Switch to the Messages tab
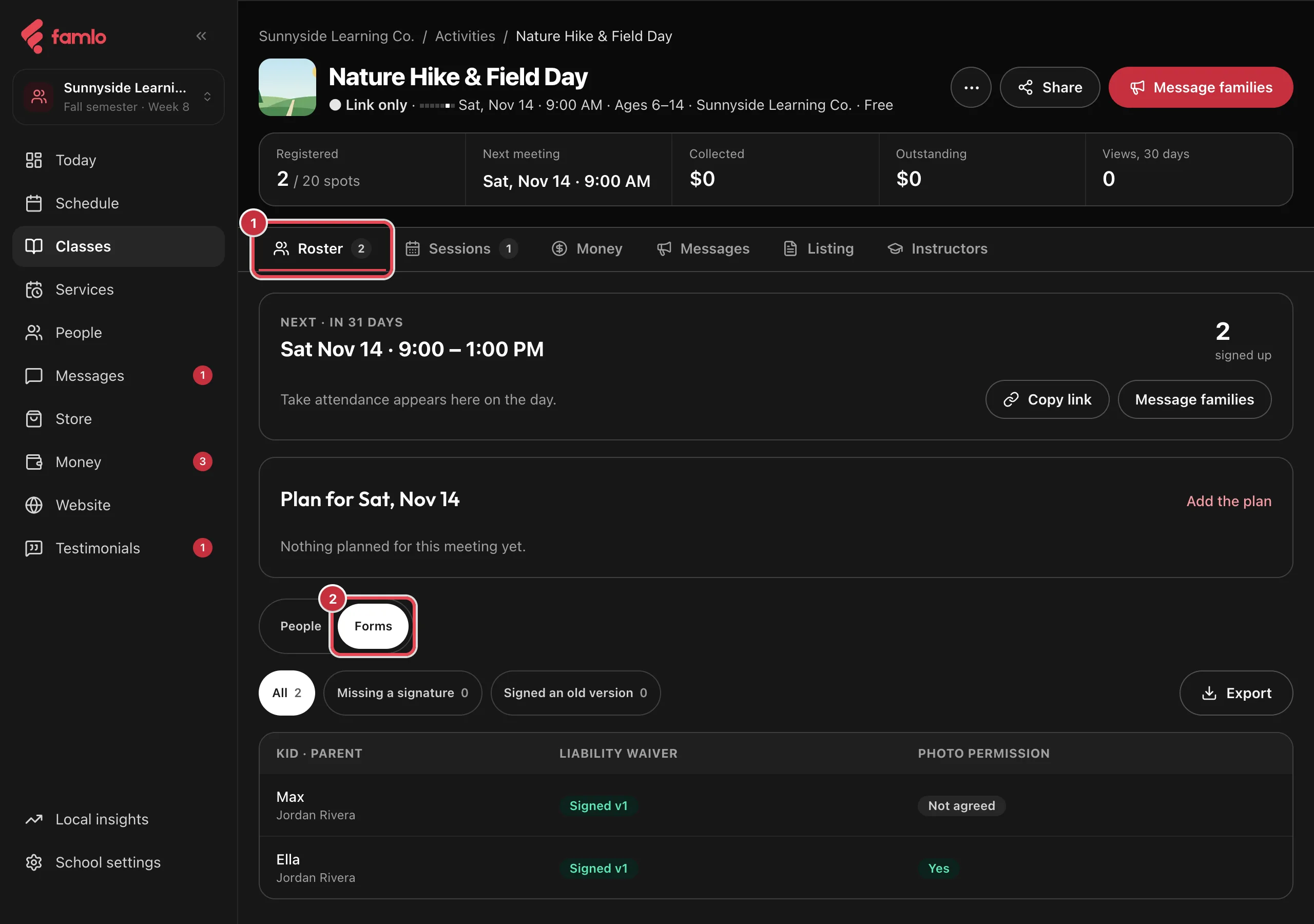The height and width of the screenshot is (924, 1314). 703,248
